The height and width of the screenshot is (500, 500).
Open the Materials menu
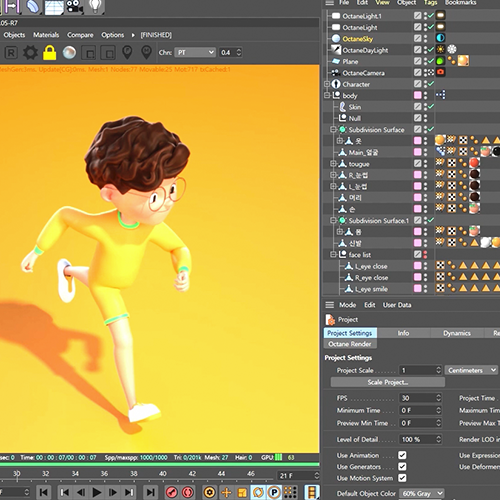tap(46, 35)
